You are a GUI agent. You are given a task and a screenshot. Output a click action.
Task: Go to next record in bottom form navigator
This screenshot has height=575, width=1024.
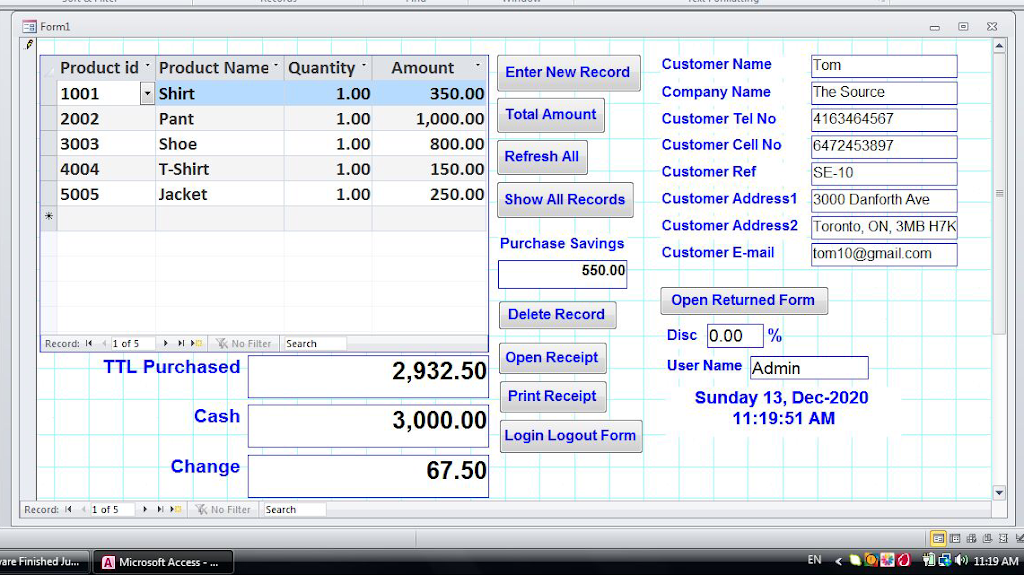(145, 510)
